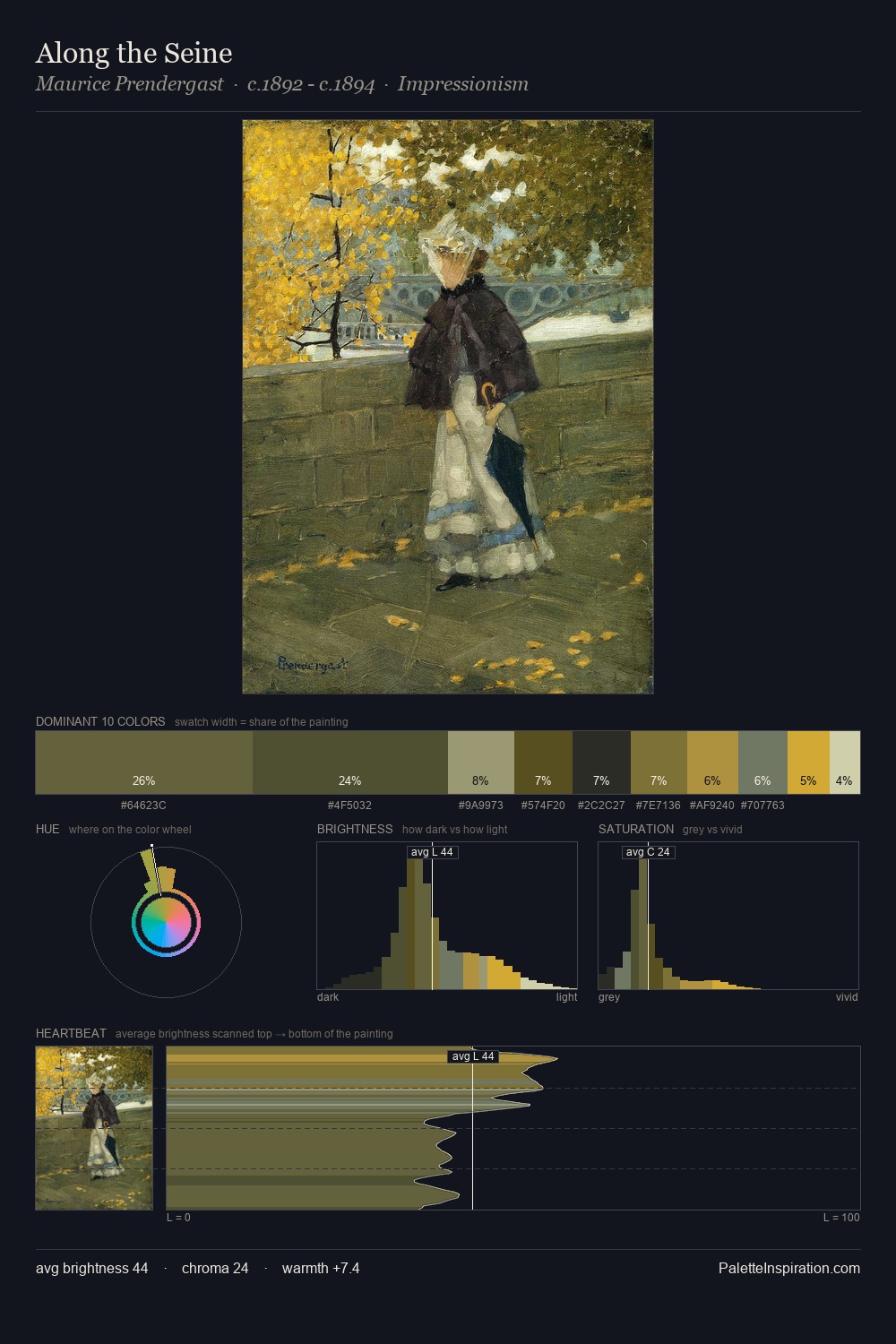Click the 'Impressionism' style label
This screenshot has height=1344, width=896.
pos(463,84)
